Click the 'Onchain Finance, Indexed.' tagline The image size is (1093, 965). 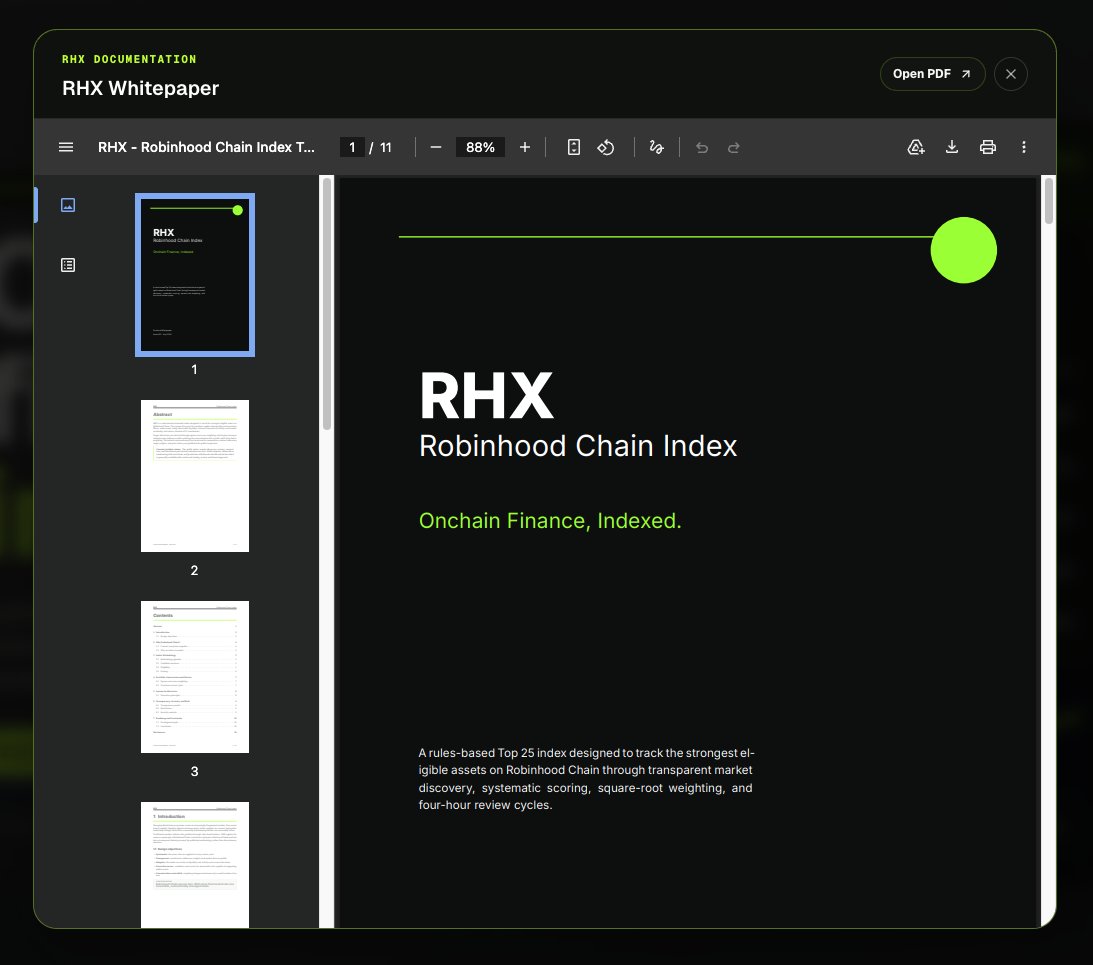[x=550, y=521]
